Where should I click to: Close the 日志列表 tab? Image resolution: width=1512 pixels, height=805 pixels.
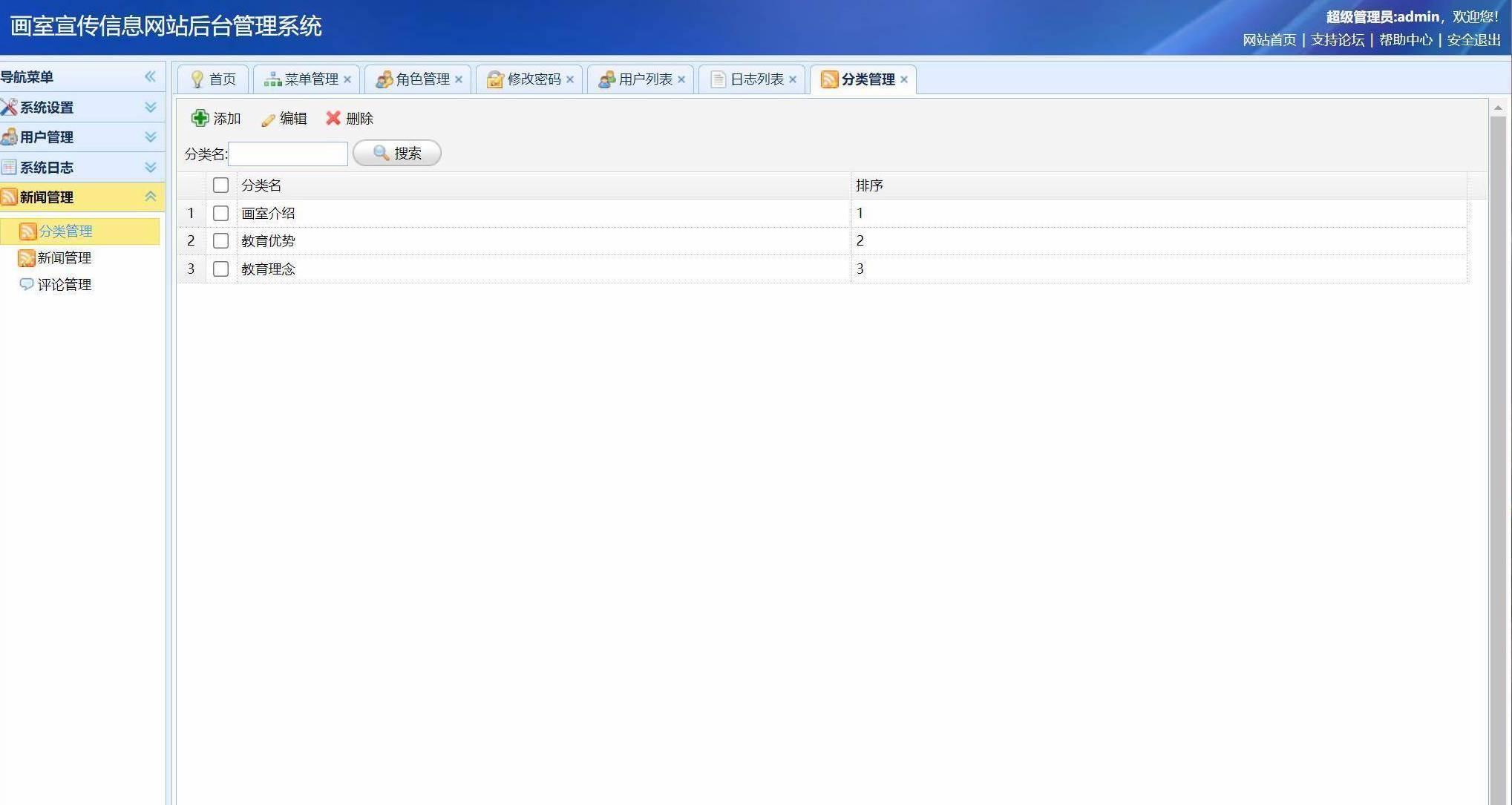click(793, 79)
